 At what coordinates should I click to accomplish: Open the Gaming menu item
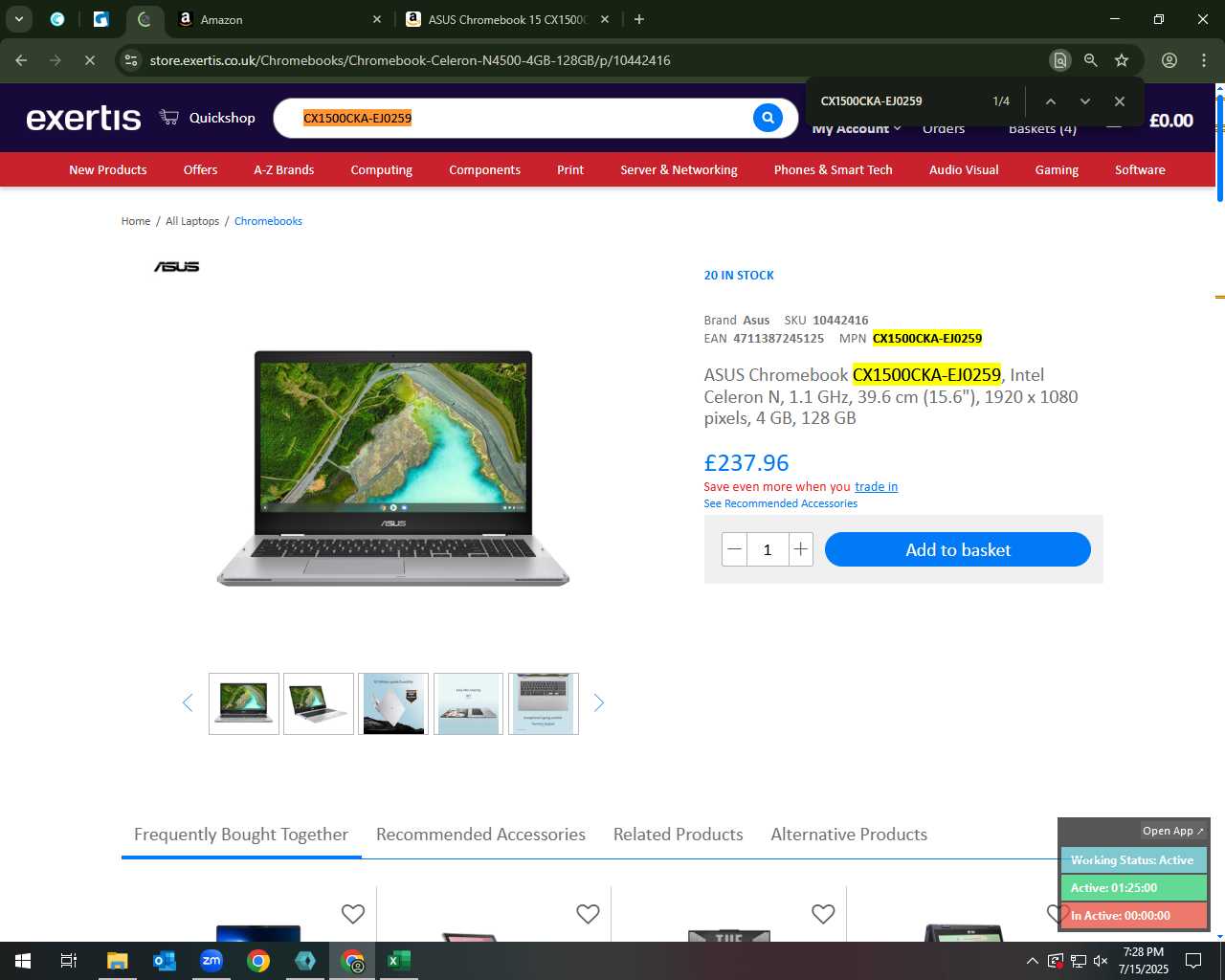point(1057,169)
